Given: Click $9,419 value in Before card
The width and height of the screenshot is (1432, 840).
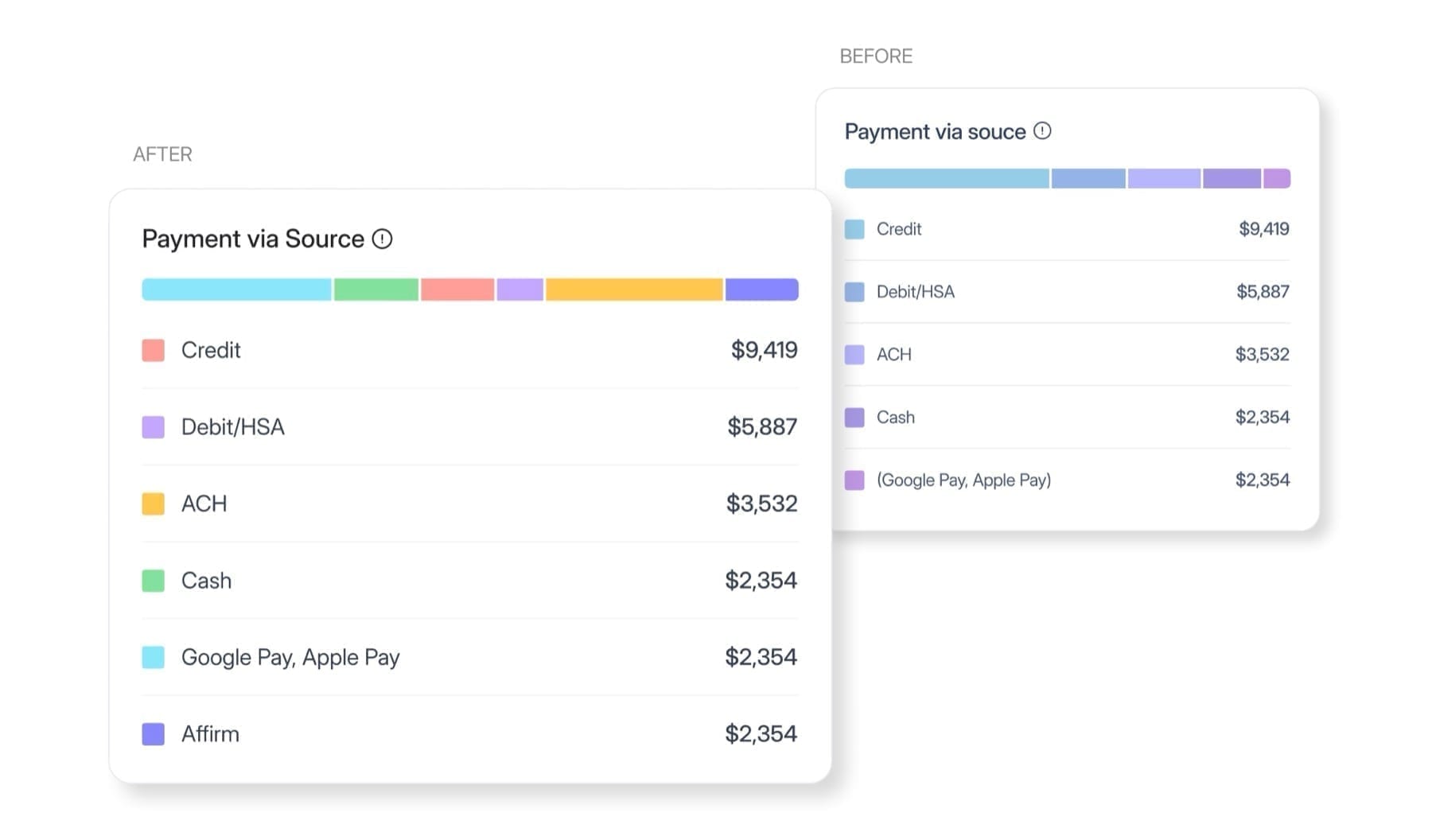Looking at the screenshot, I should tap(1264, 229).
